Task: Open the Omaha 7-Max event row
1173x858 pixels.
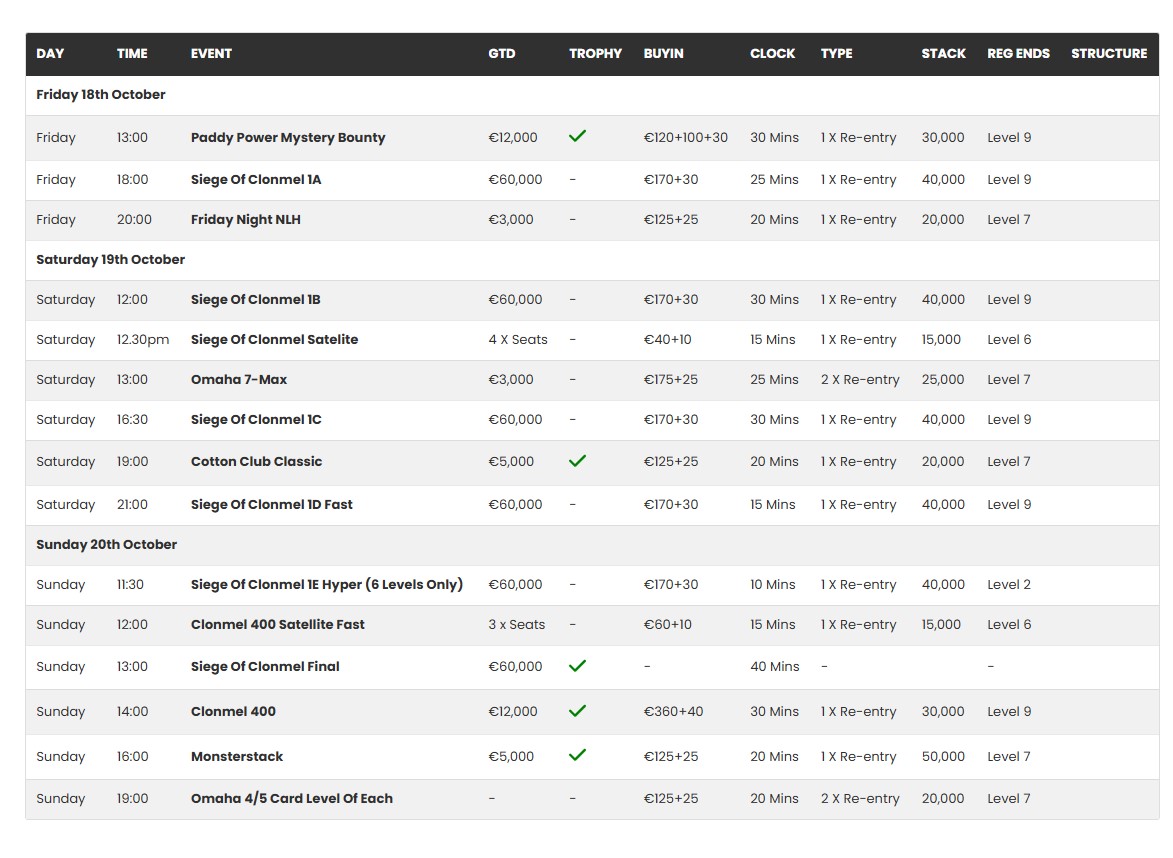Action: [x=239, y=380]
